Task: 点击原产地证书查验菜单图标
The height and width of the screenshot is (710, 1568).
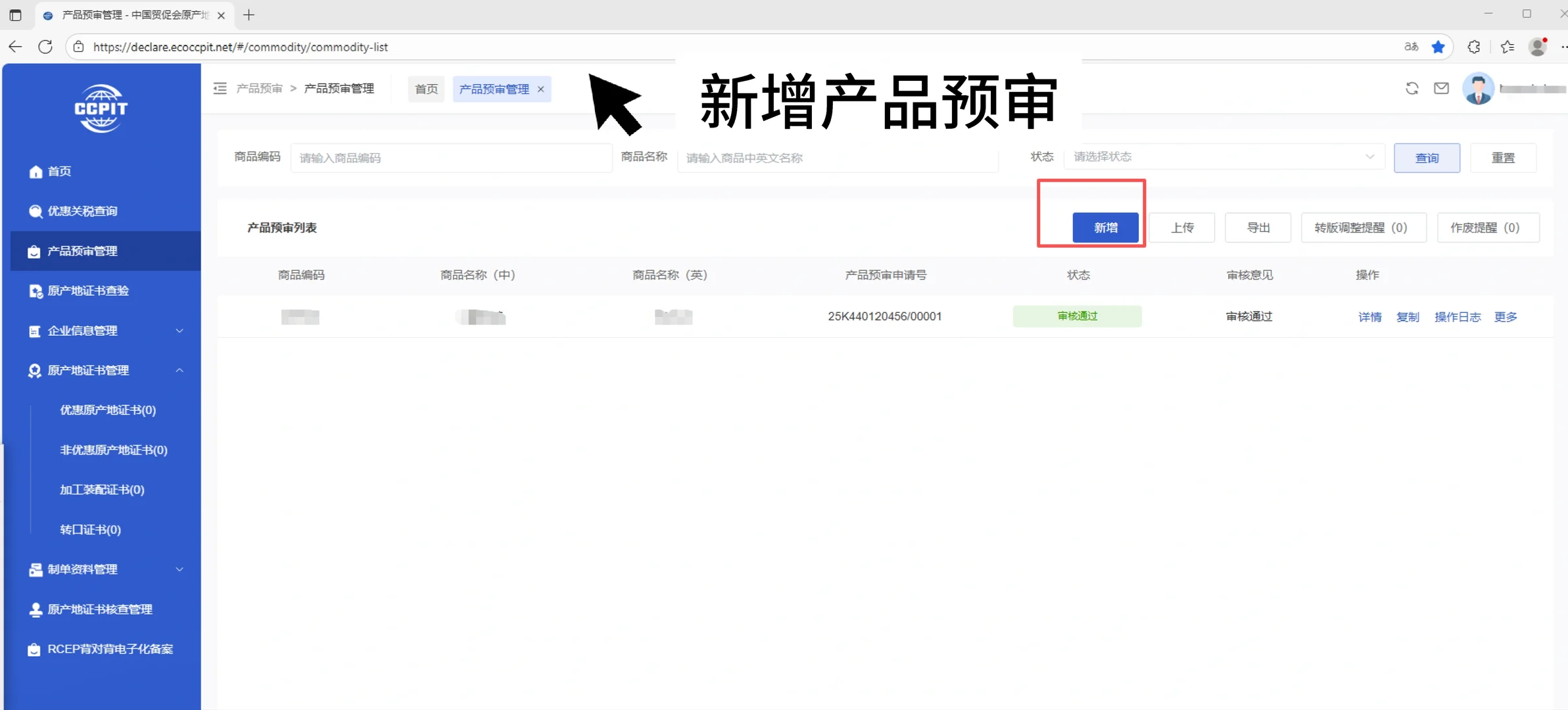Action: [x=34, y=291]
